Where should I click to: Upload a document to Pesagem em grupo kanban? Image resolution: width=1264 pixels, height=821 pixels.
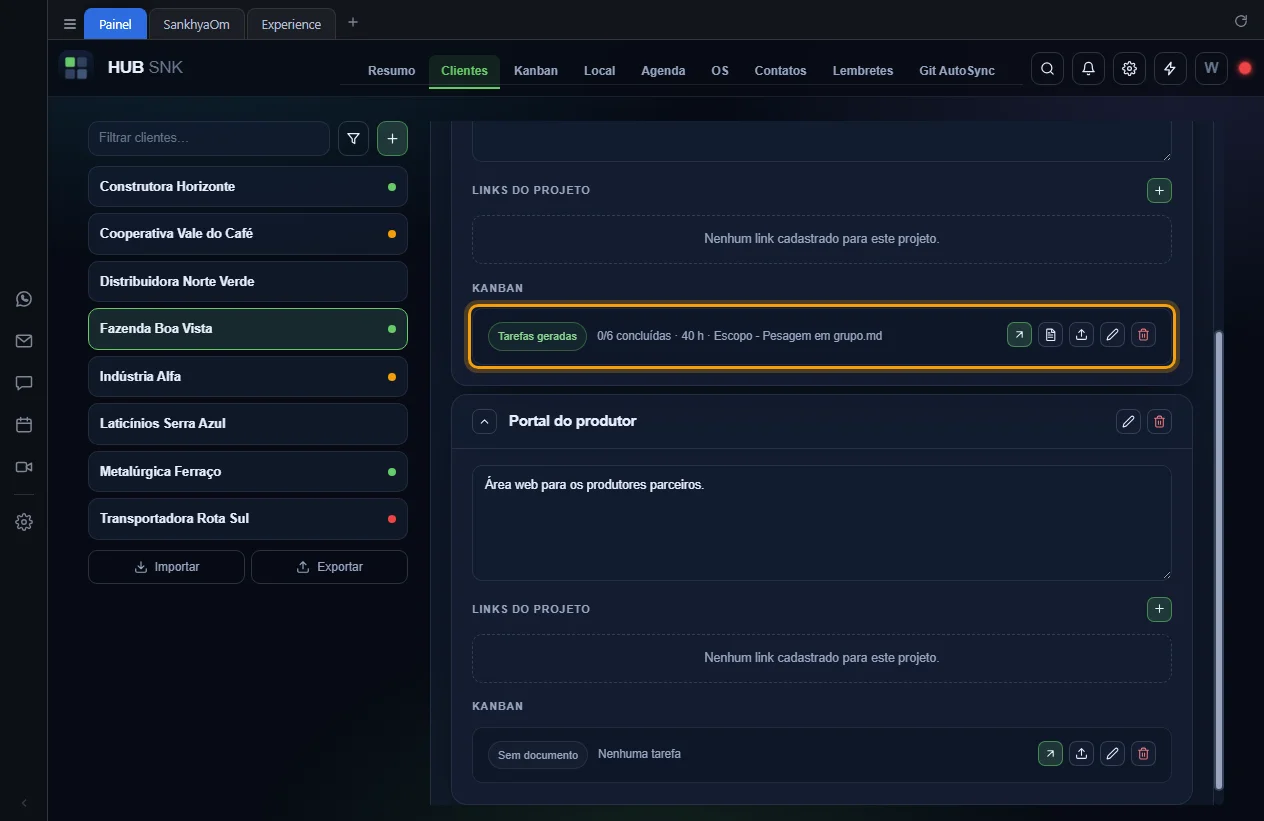1081,335
